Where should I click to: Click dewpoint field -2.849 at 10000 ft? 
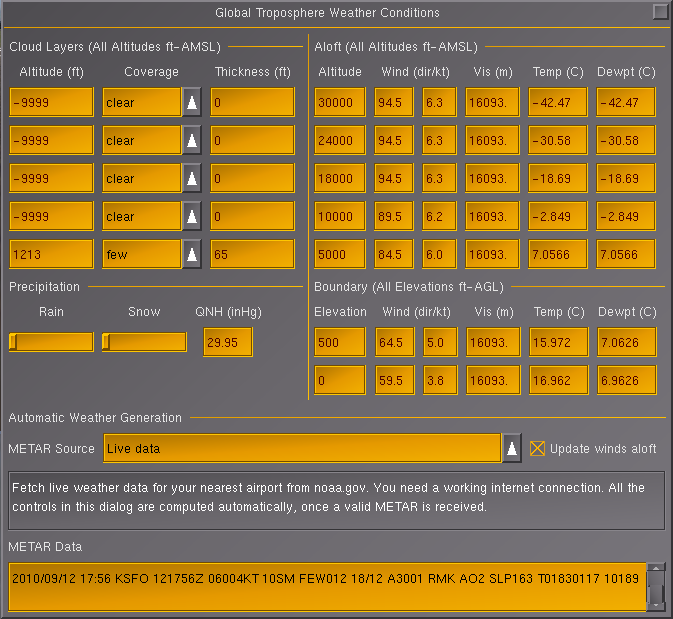click(626, 216)
